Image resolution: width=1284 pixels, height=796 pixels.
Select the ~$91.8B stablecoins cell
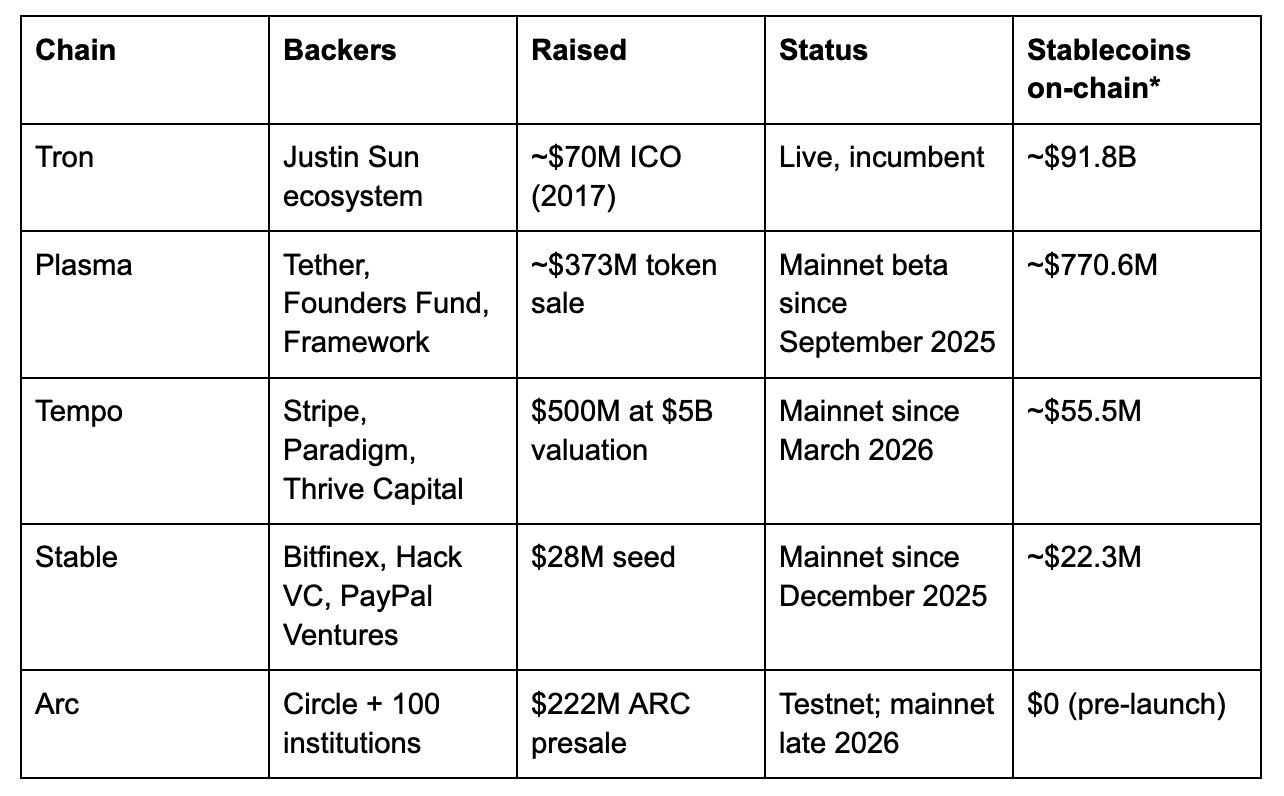click(1137, 177)
